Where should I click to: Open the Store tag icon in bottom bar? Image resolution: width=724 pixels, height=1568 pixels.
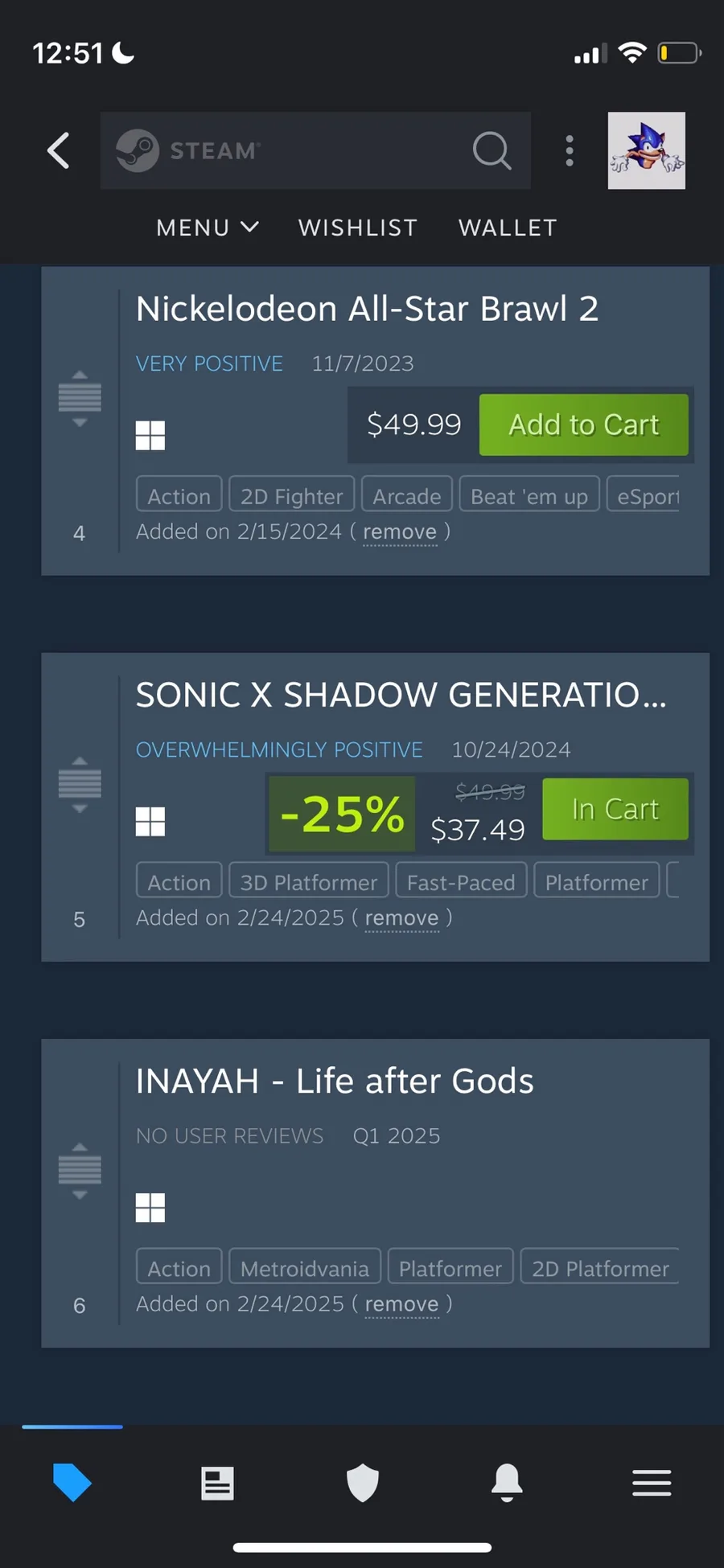[72, 1482]
